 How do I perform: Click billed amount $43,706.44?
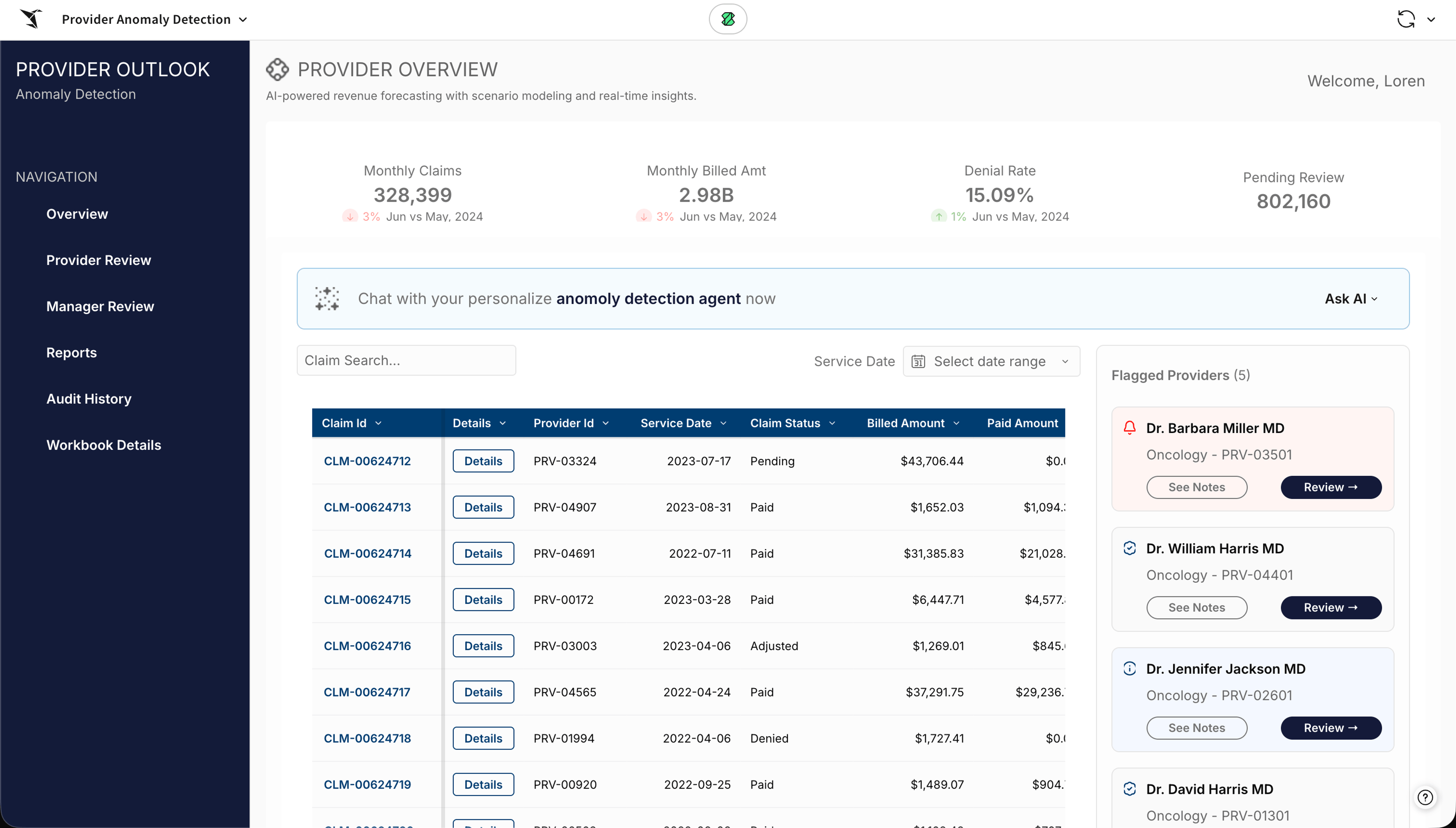tap(932, 461)
